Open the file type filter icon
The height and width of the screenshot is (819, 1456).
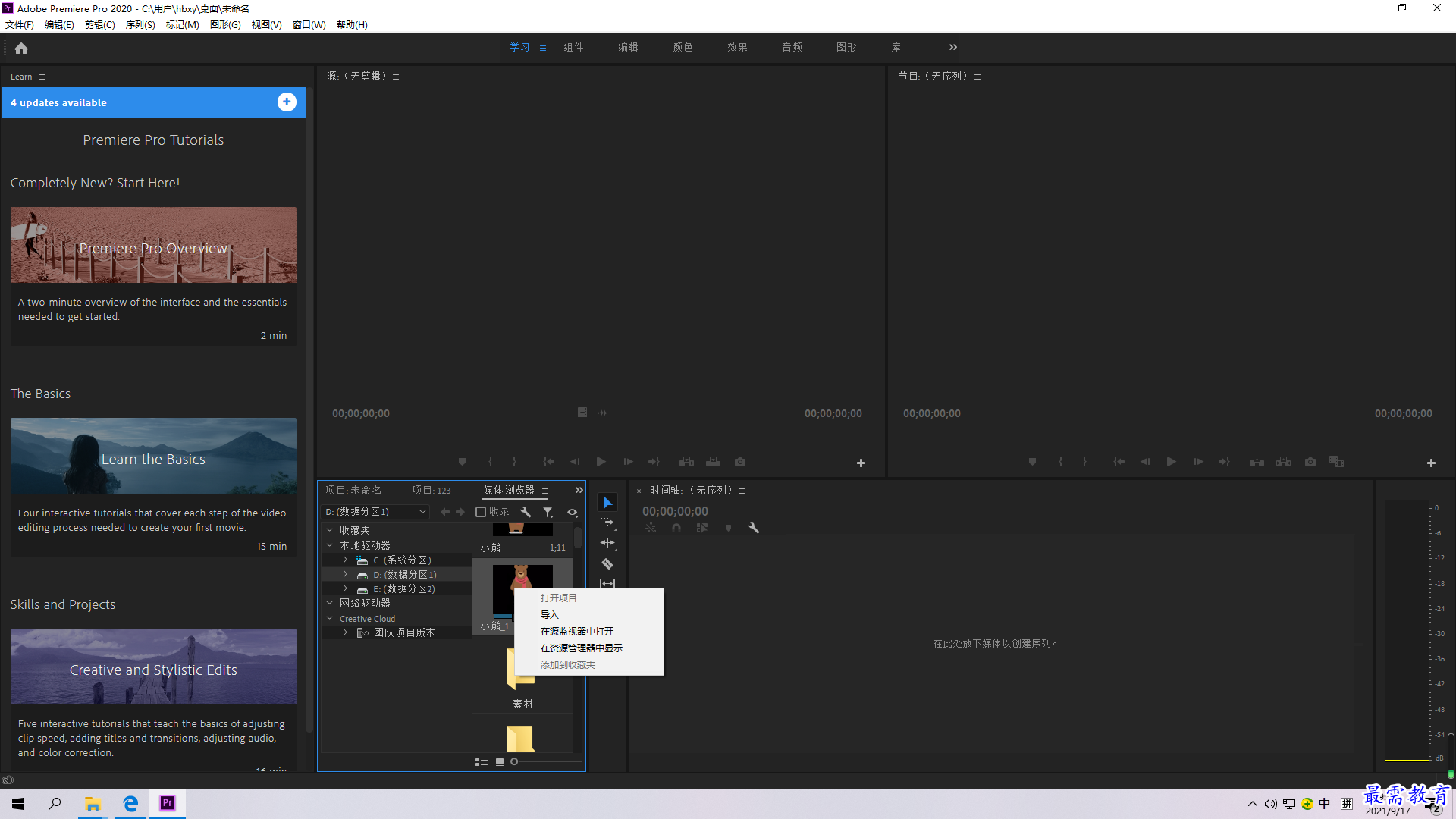548,512
